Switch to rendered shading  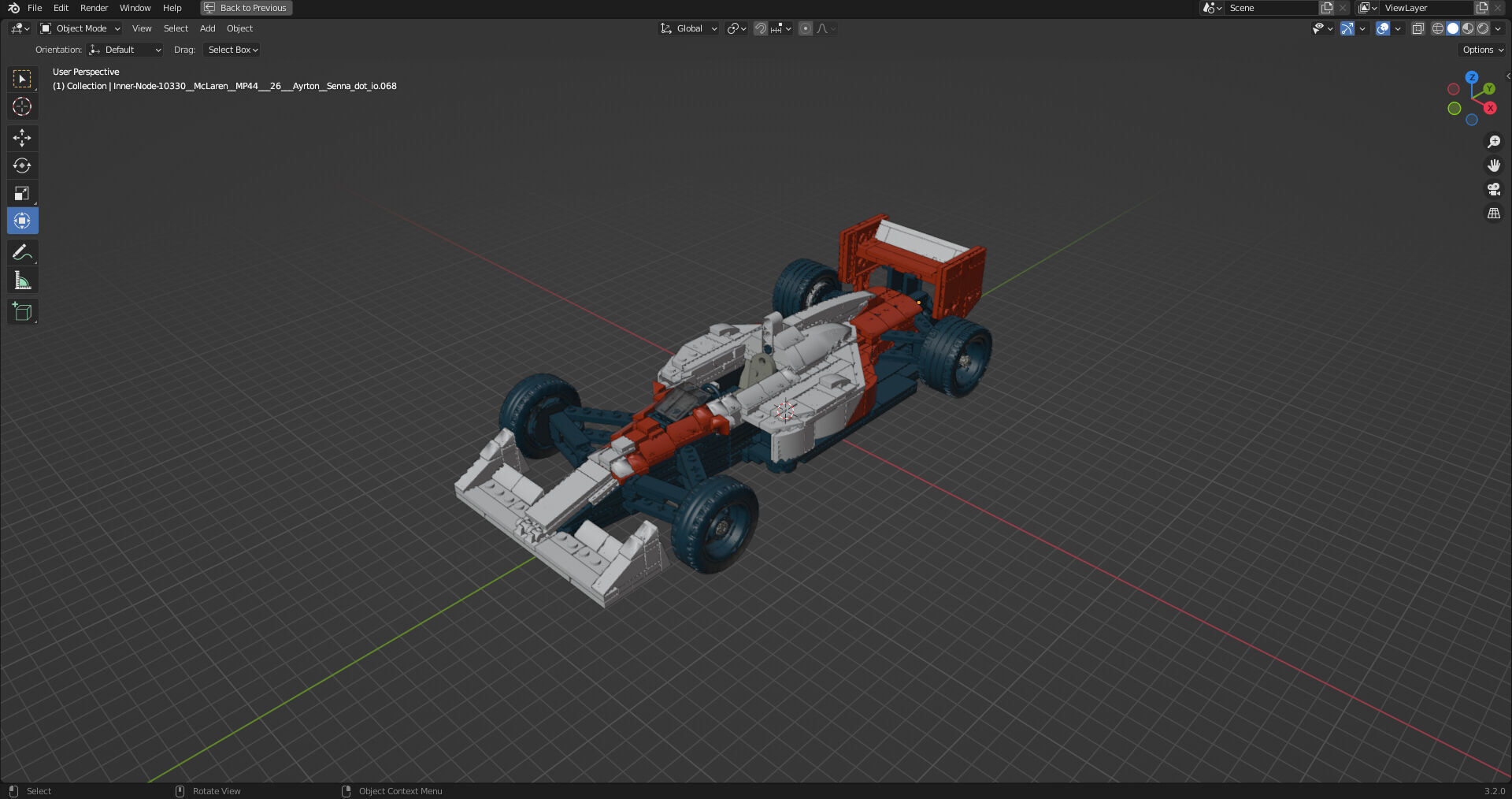1483,28
